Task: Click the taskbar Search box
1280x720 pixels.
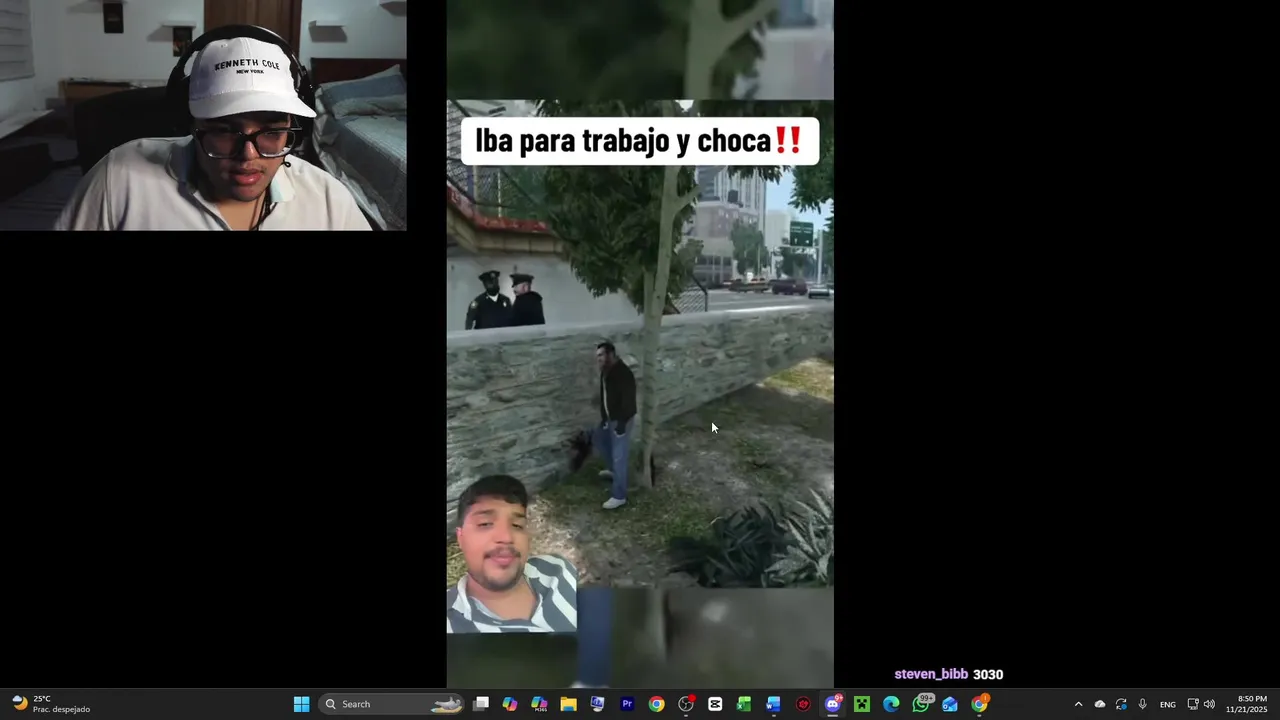Action: click(392, 704)
